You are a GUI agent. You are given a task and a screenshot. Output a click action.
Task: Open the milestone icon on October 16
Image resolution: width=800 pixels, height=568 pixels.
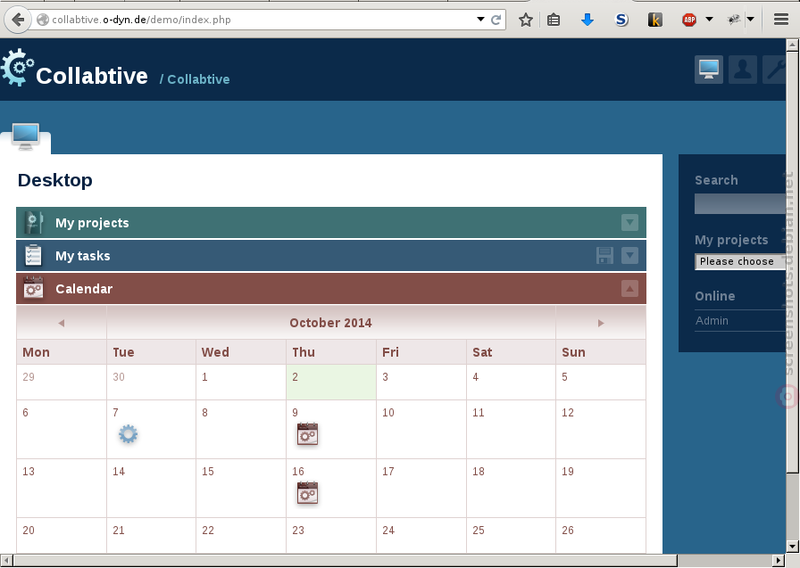pos(307,493)
